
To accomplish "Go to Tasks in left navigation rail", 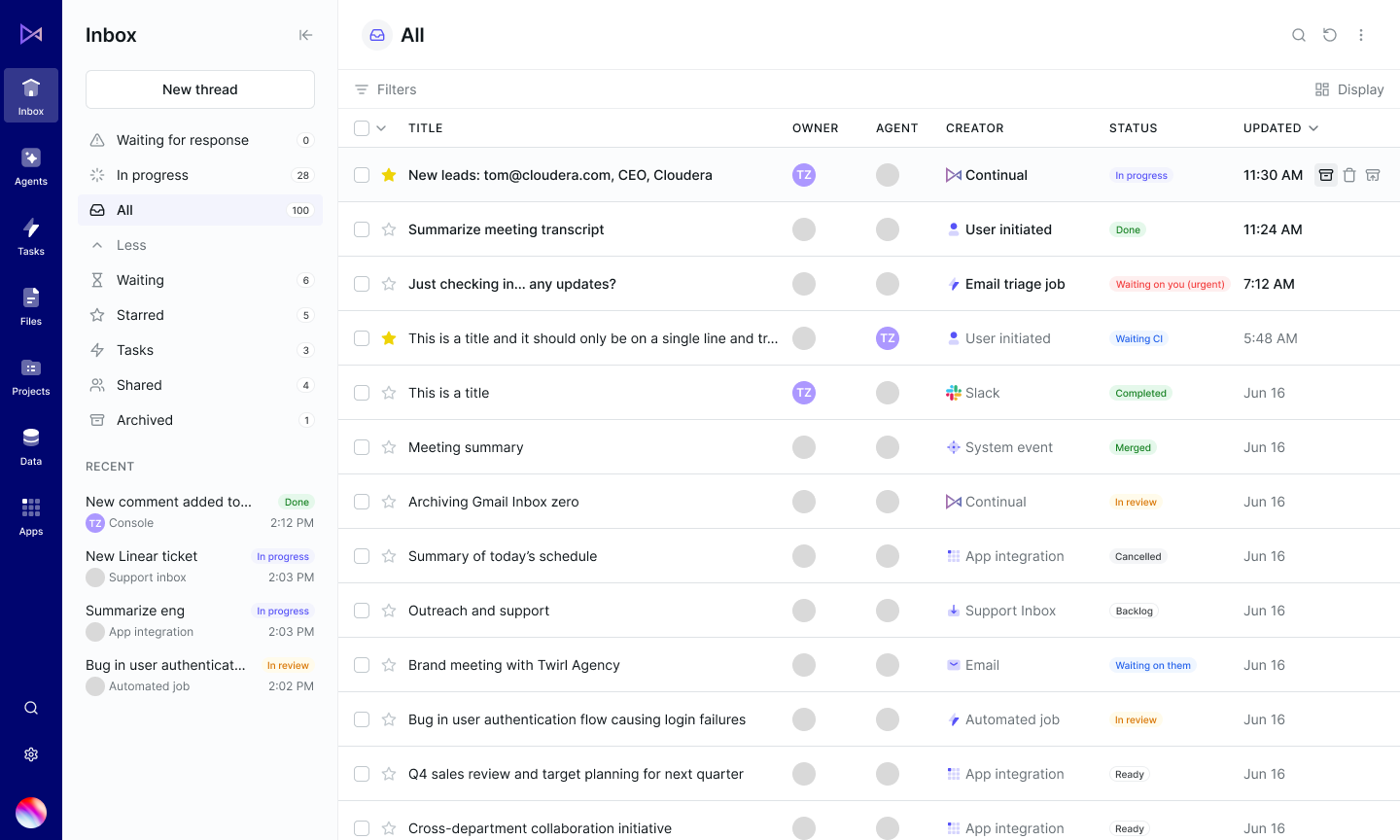I will coord(31,235).
